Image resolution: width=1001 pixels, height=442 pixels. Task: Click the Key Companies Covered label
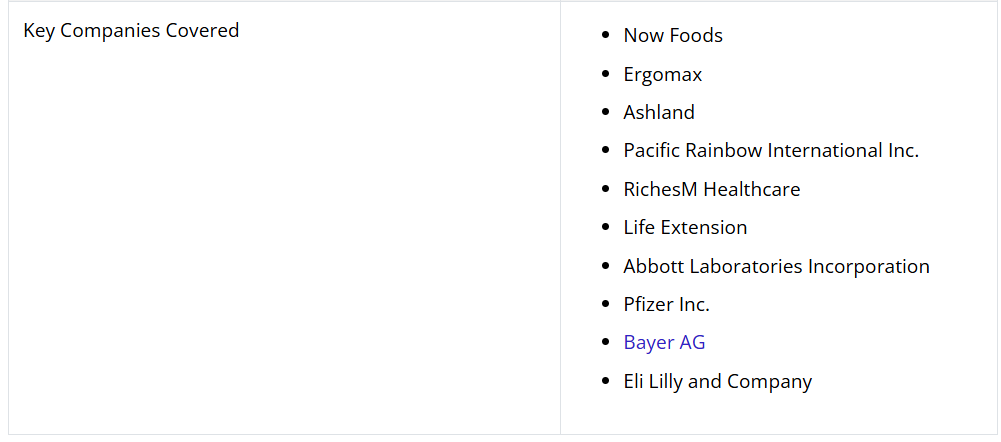pyautogui.click(x=131, y=30)
